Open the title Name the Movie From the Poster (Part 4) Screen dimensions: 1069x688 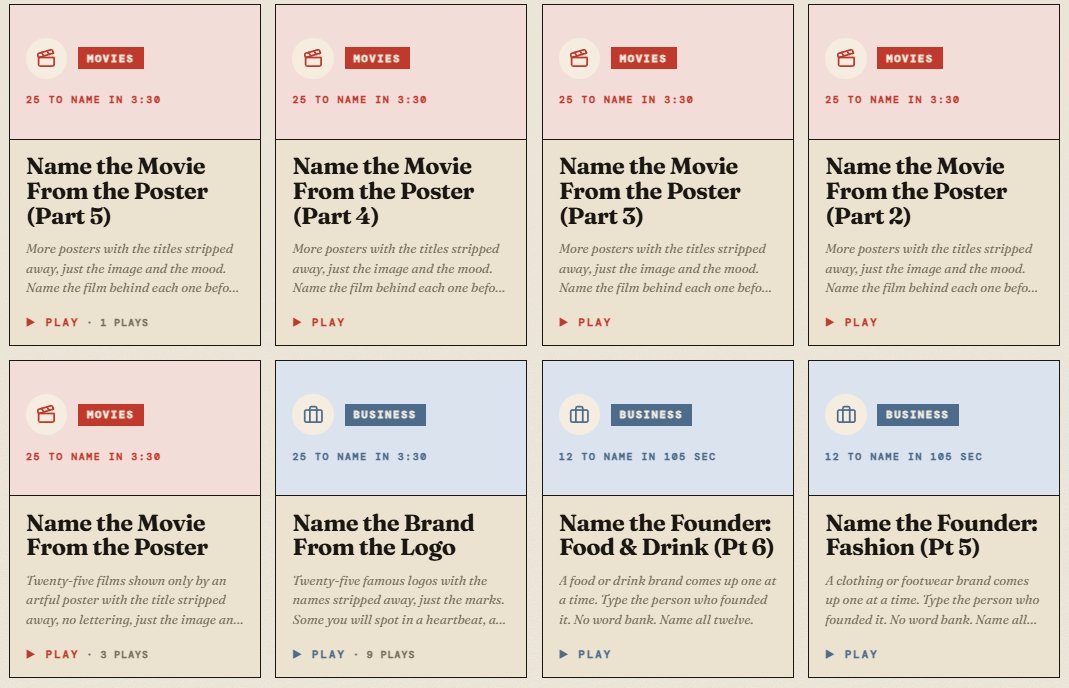(x=384, y=191)
